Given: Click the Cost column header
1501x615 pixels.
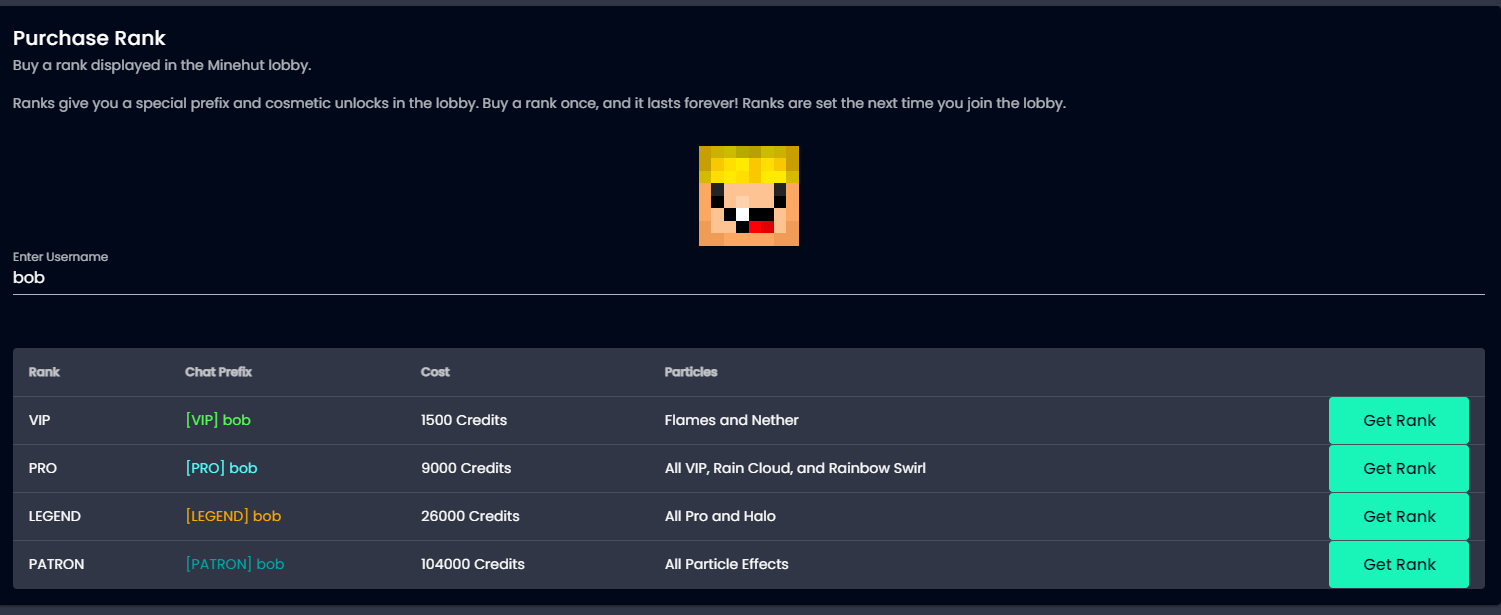Looking at the screenshot, I should (435, 372).
